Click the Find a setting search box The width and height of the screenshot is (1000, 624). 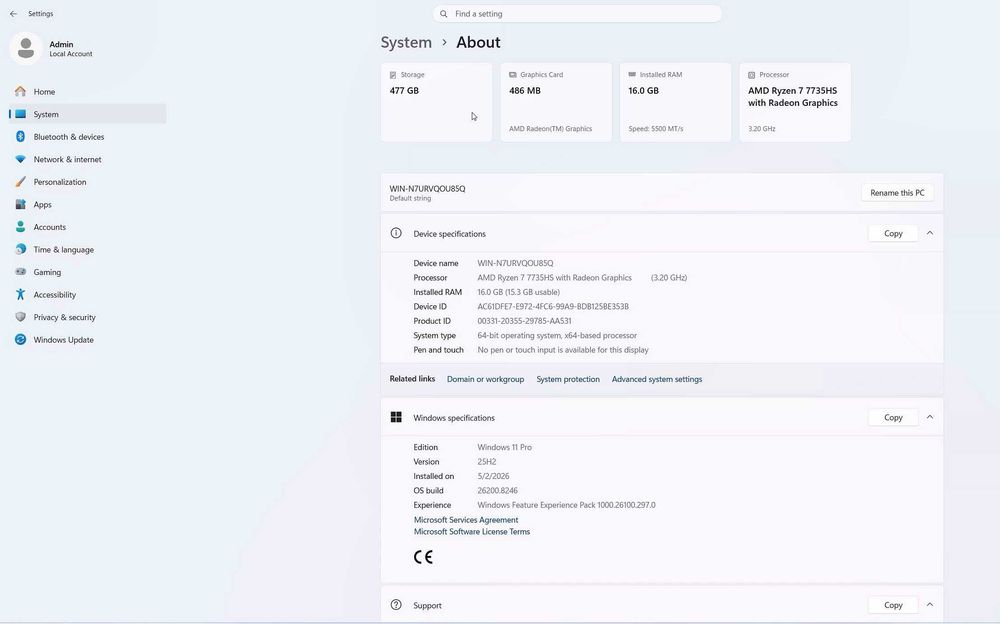pyautogui.click(x=577, y=13)
